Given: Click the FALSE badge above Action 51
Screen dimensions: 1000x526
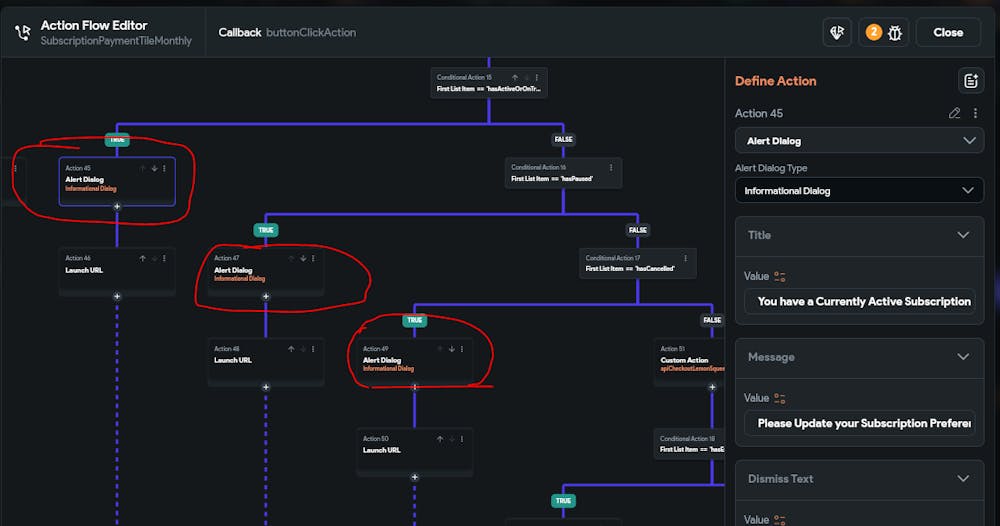Looking at the screenshot, I should [712, 320].
